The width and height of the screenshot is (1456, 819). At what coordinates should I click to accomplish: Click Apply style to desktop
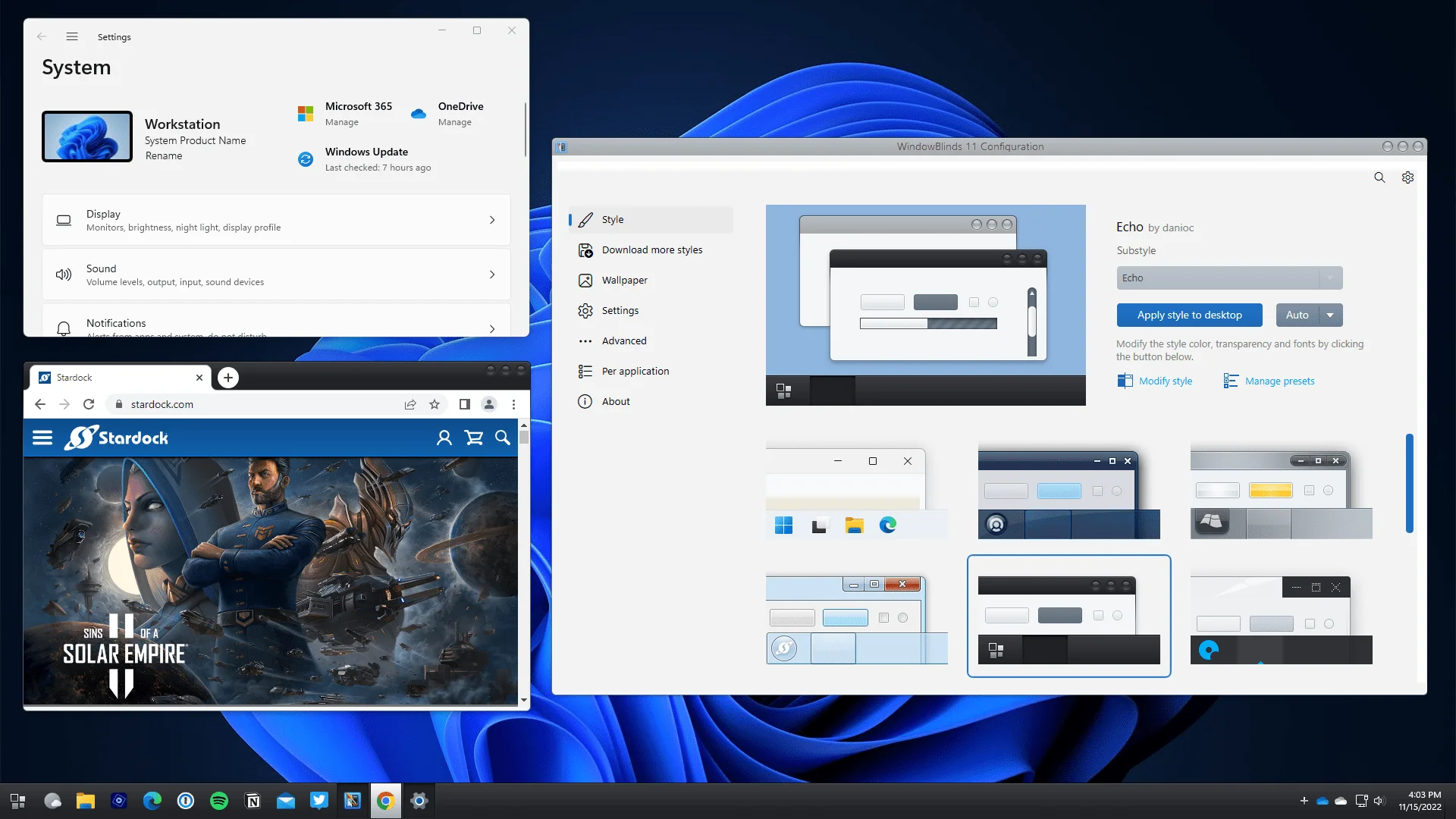(x=1189, y=315)
